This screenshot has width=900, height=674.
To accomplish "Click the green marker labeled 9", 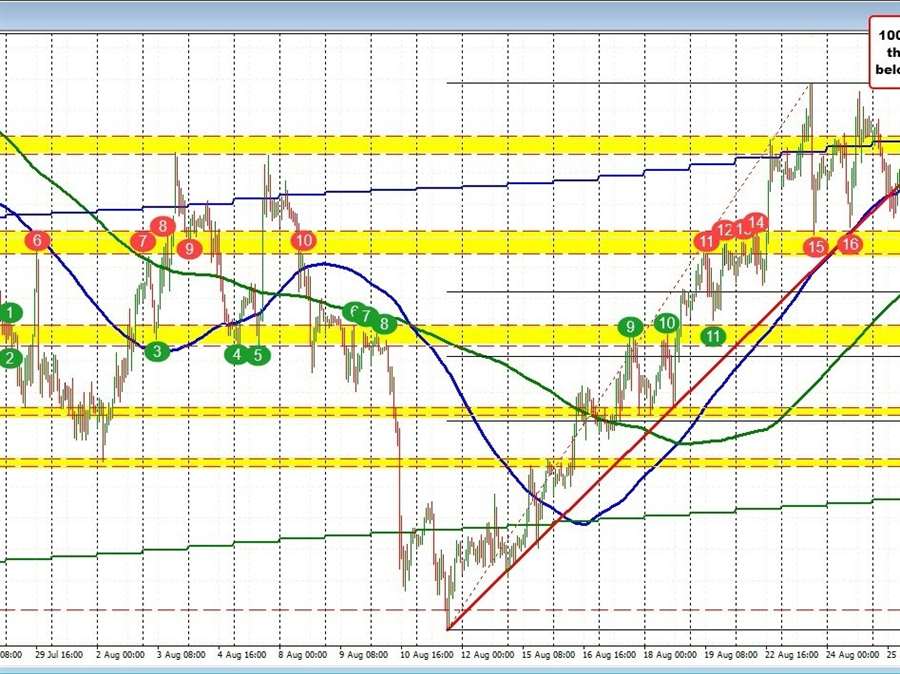I will (630, 327).
